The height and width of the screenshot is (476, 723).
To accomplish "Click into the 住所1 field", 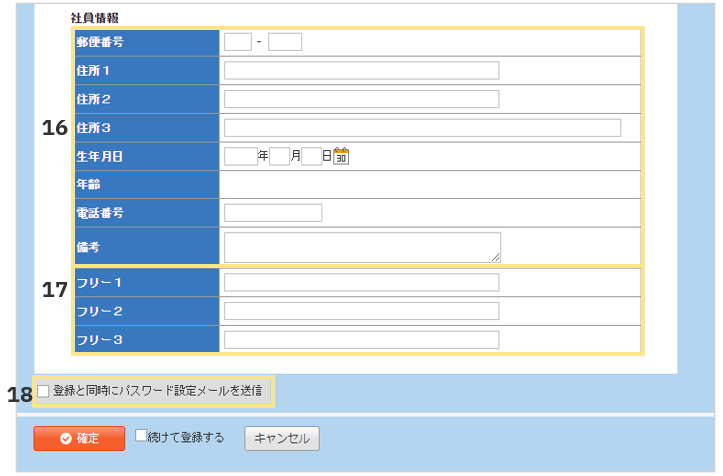I will pyautogui.click(x=361, y=70).
